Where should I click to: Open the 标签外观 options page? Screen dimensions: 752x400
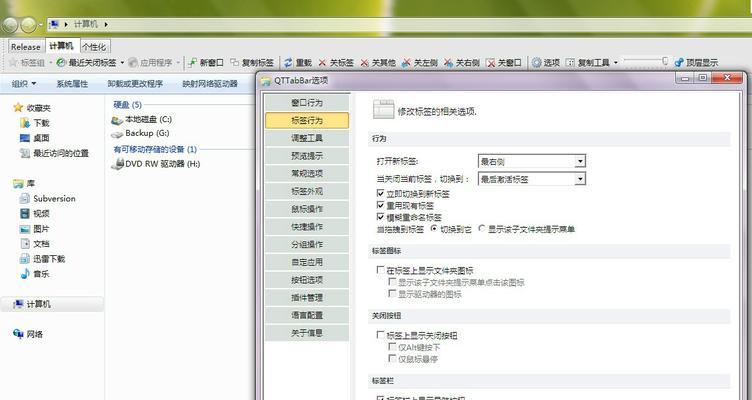point(307,191)
